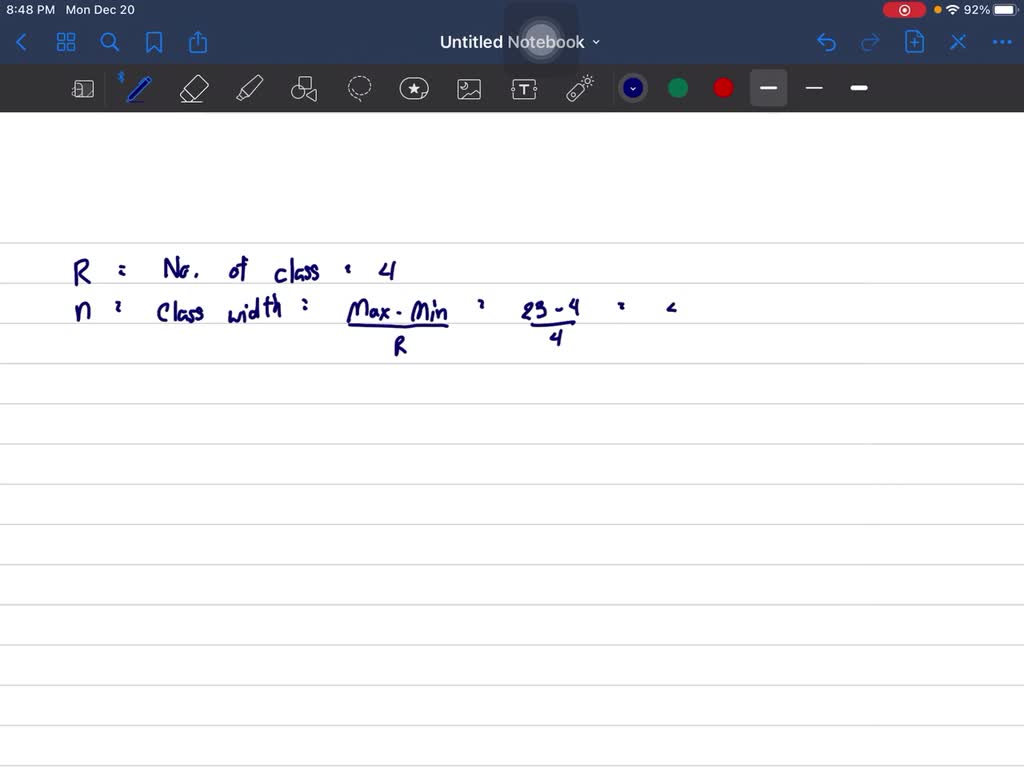Choose the red pen color

pos(723,88)
